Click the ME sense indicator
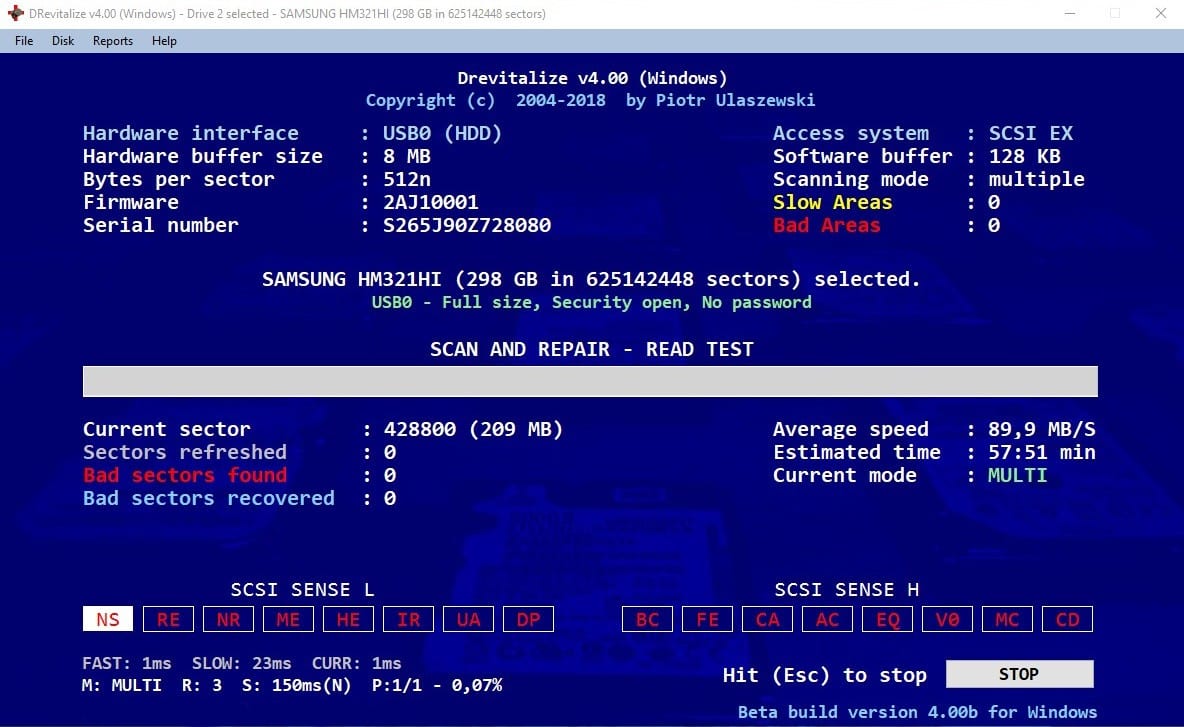The width and height of the screenshot is (1184, 727). [288, 619]
